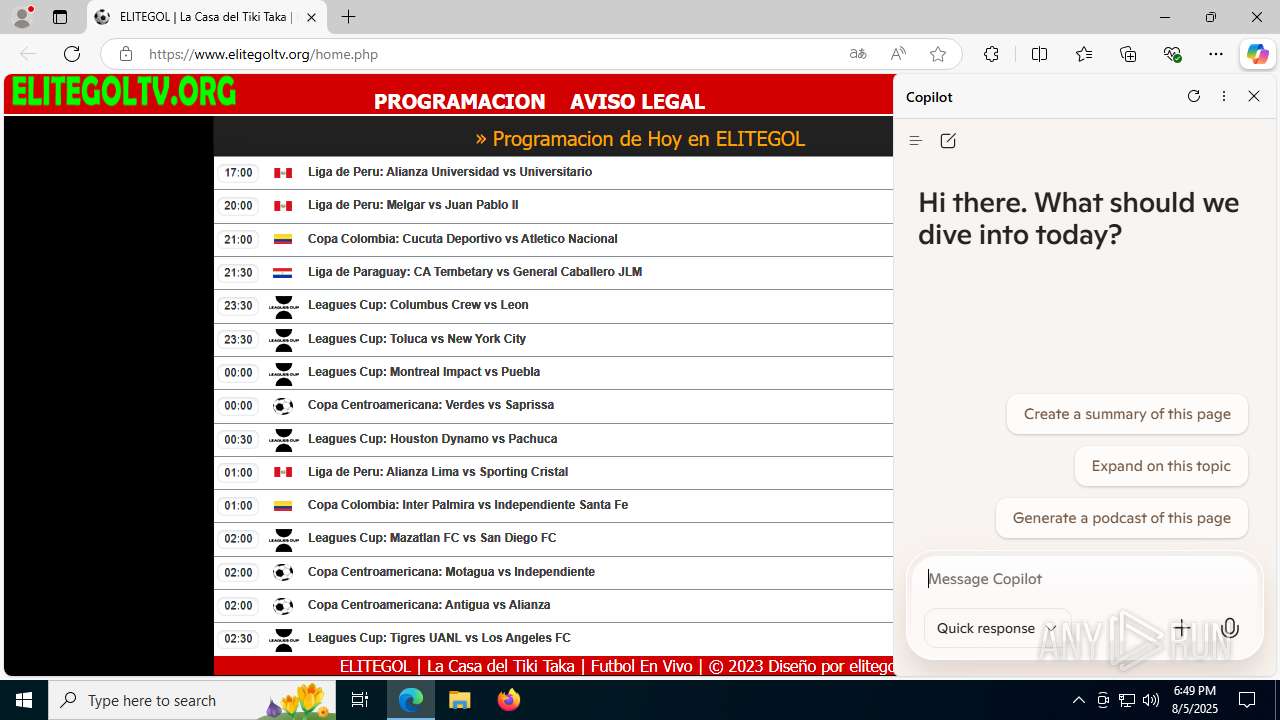Screen dimensions: 1280x720
Task: Open the AVISO LEGAL menu item
Action: pyautogui.click(x=637, y=101)
